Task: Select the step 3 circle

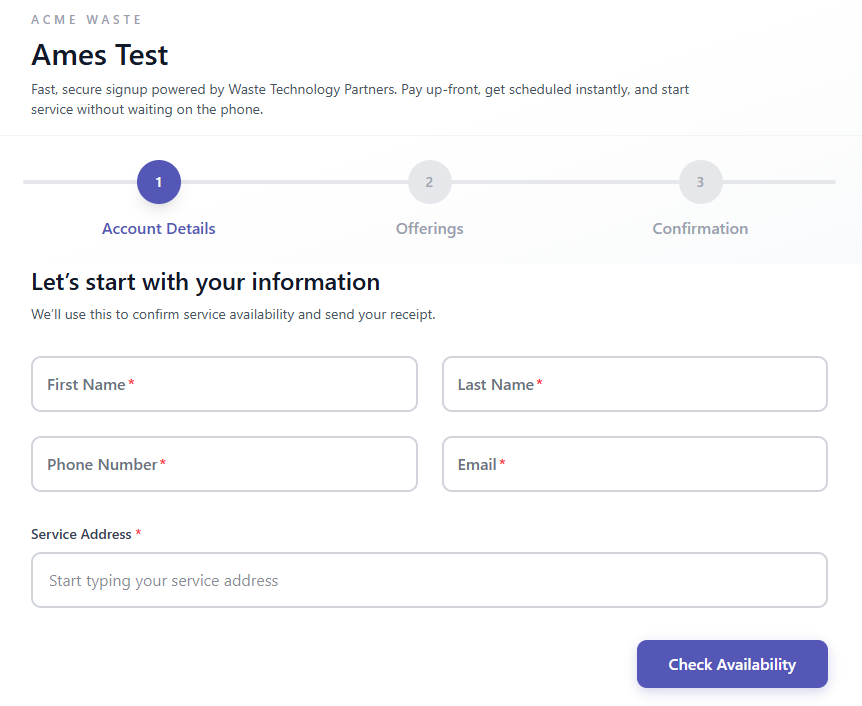Action: [x=700, y=182]
